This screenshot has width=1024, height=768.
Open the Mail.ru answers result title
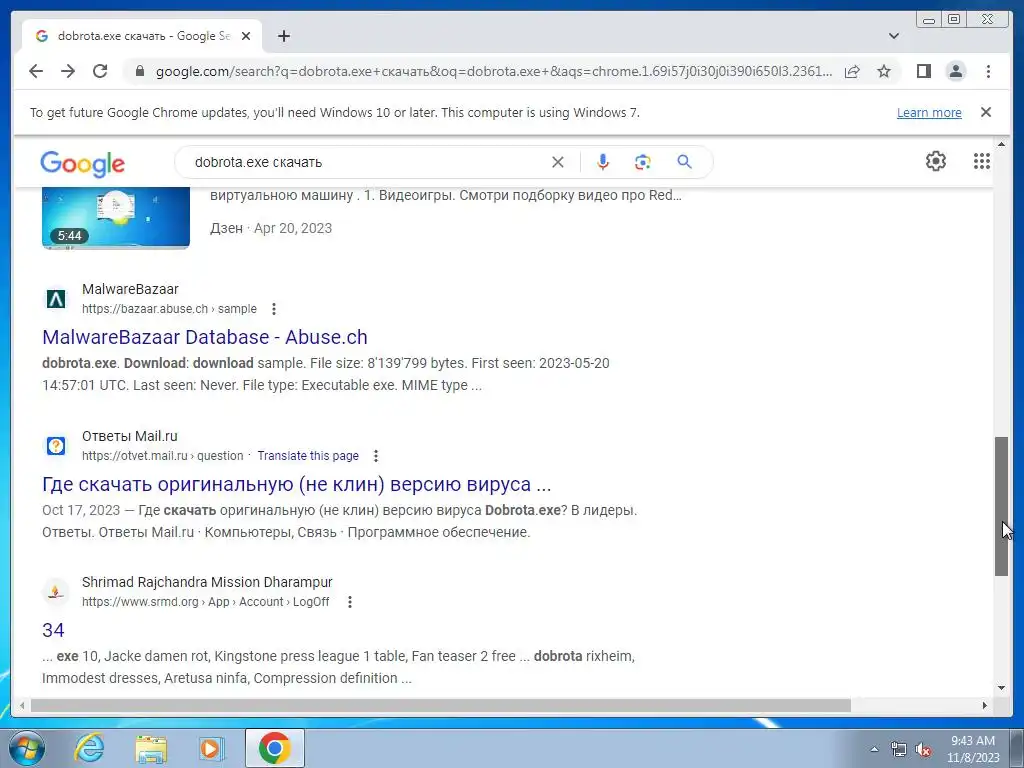[x=296, y=485]
